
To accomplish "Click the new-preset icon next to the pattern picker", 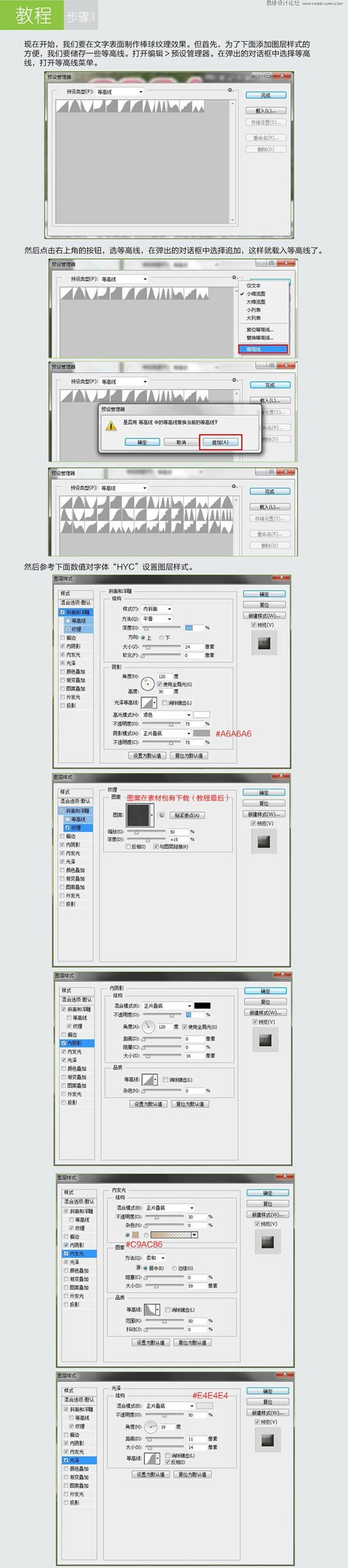I will click(162, 815).
